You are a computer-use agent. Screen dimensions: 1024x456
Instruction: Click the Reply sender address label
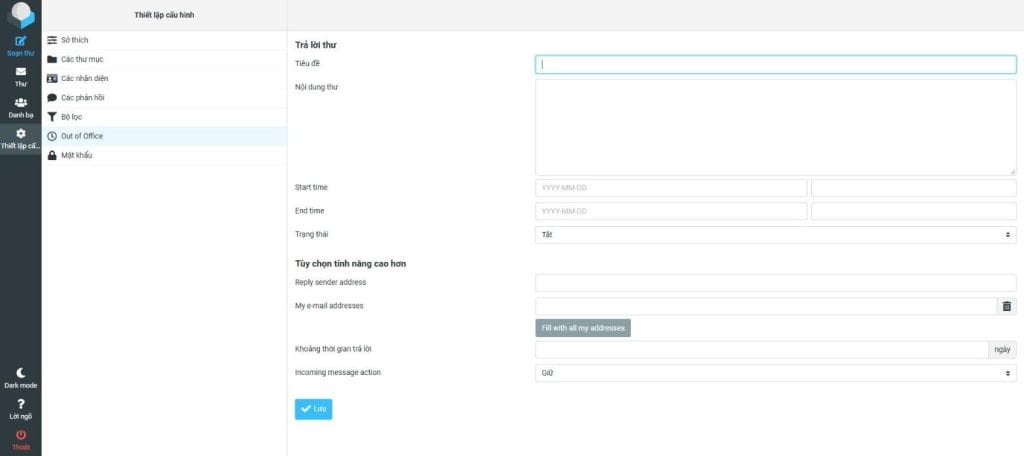click(330, 282)
